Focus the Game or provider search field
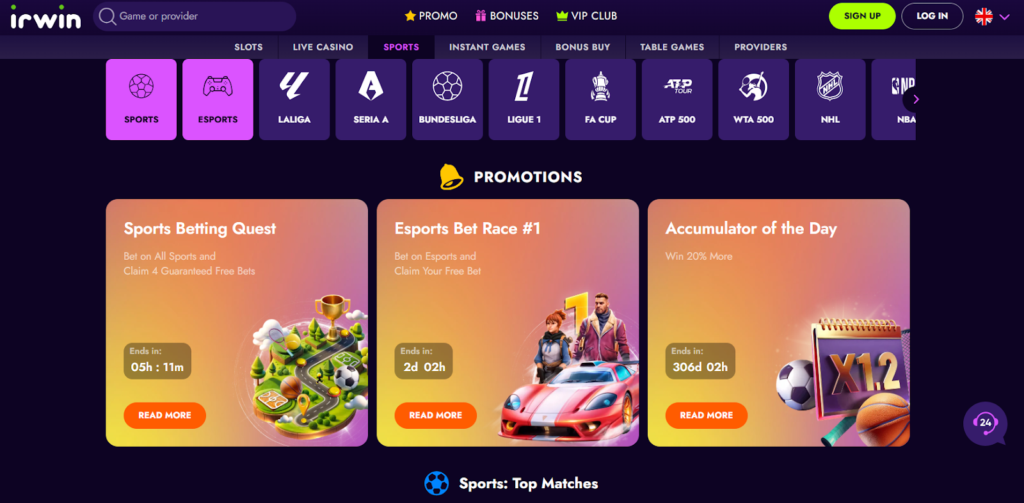This screenshot has width=1024, height=503. pos(195,16)
